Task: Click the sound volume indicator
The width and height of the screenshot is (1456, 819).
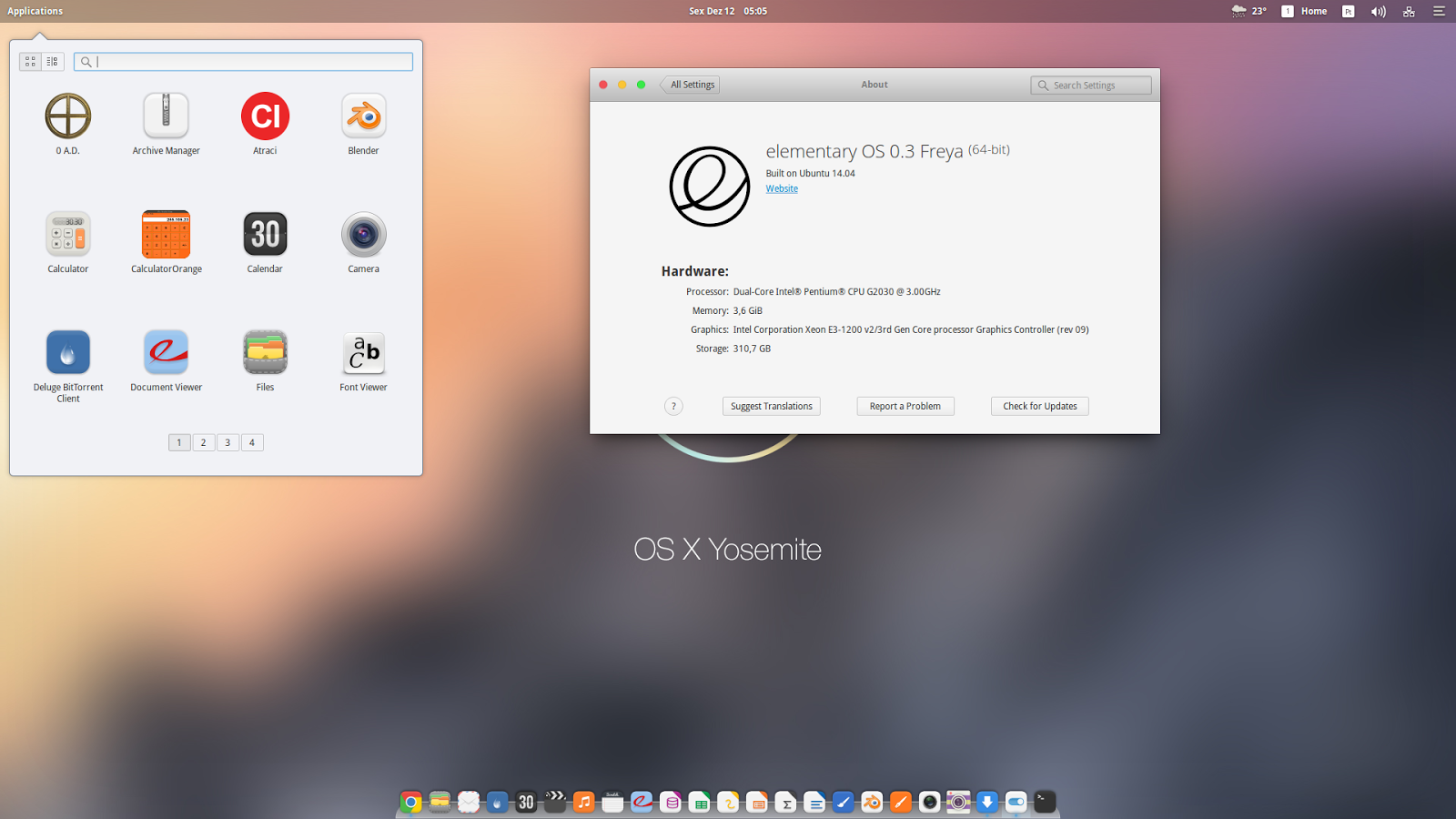Action: click(x=1379, y=11)
